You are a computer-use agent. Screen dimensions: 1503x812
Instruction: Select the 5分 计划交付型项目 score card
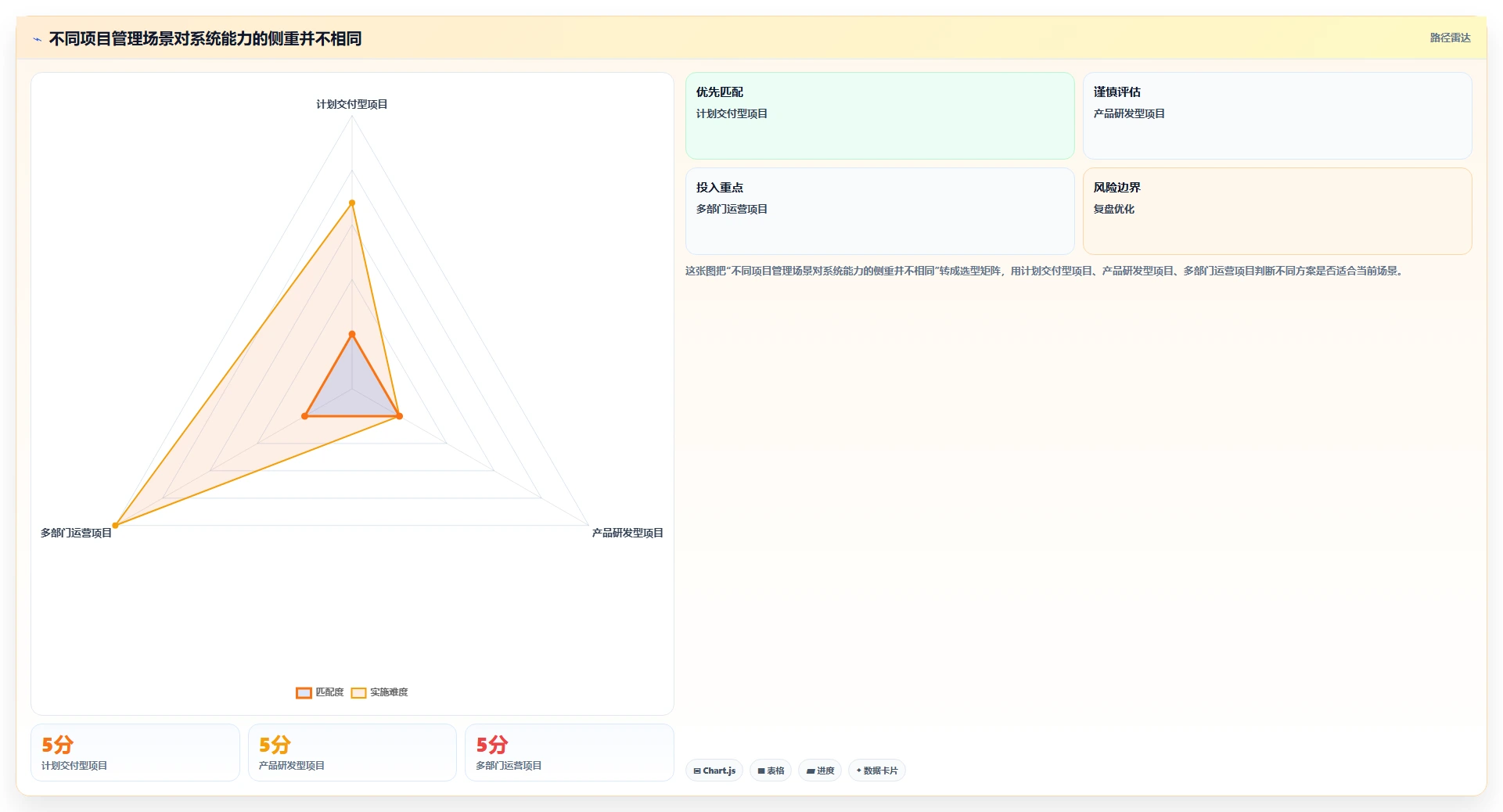(x=135, y=753)
